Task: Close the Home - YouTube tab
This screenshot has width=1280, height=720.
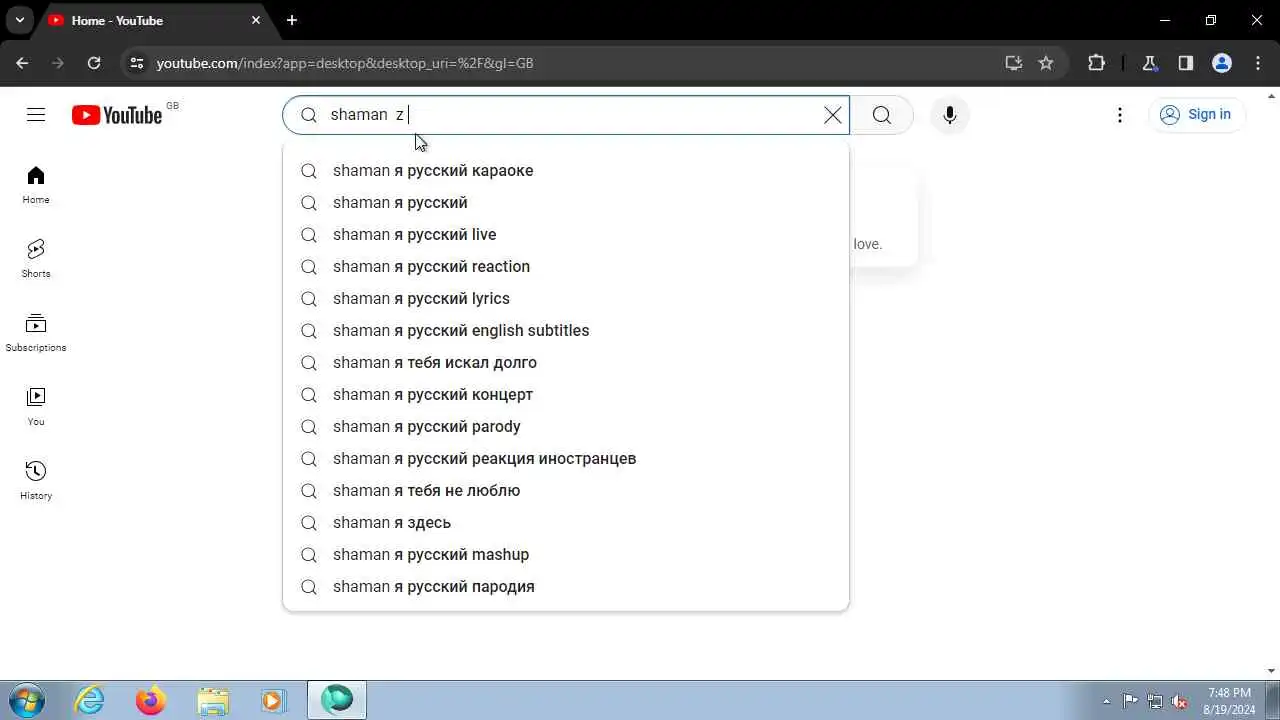Action: [256, 20]
